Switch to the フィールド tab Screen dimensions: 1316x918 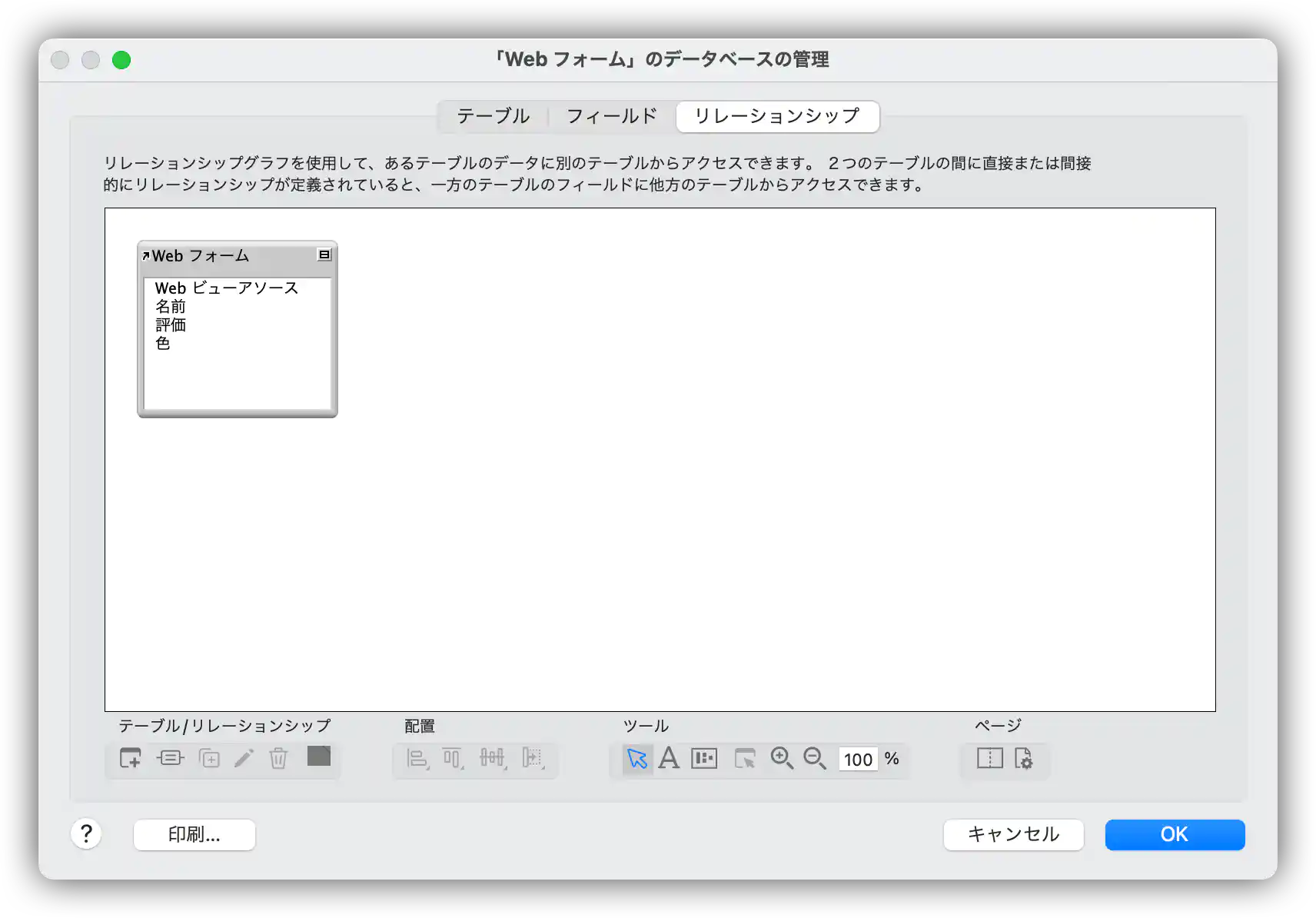pos(612,116)
